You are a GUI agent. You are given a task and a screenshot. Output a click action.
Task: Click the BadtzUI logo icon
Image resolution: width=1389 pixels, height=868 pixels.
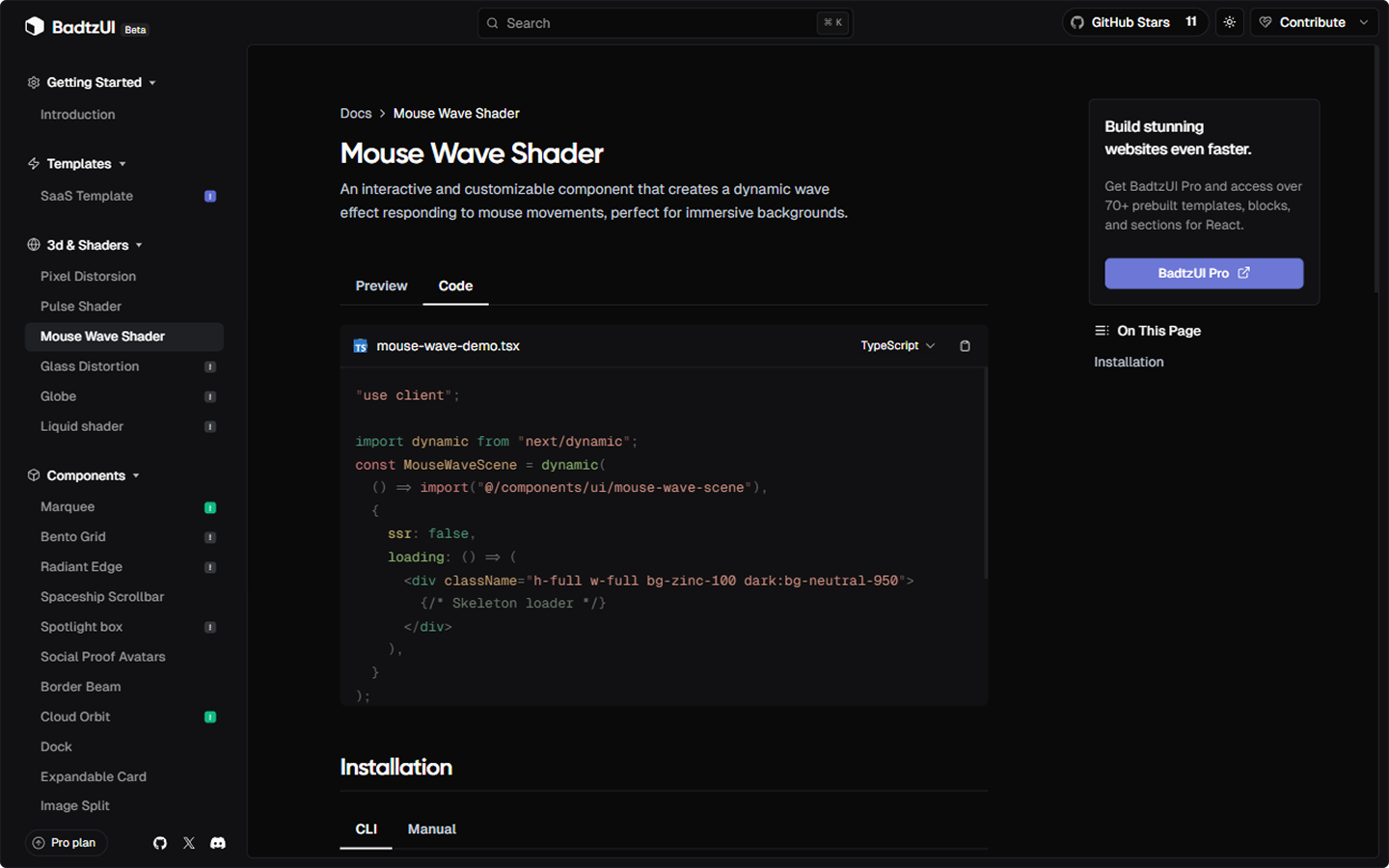click(35, 26)
